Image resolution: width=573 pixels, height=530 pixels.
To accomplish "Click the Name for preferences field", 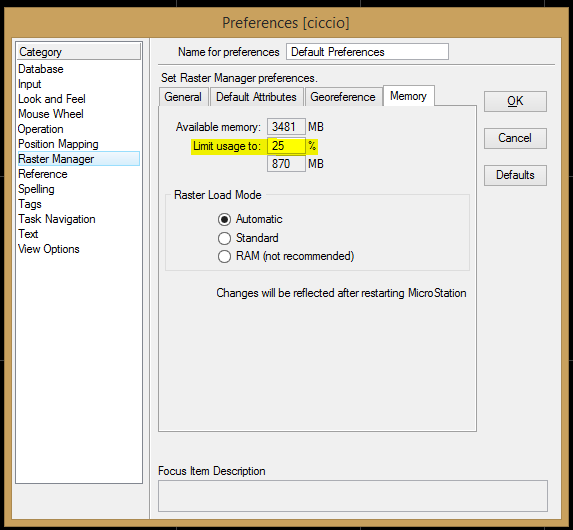I will 367,52.
